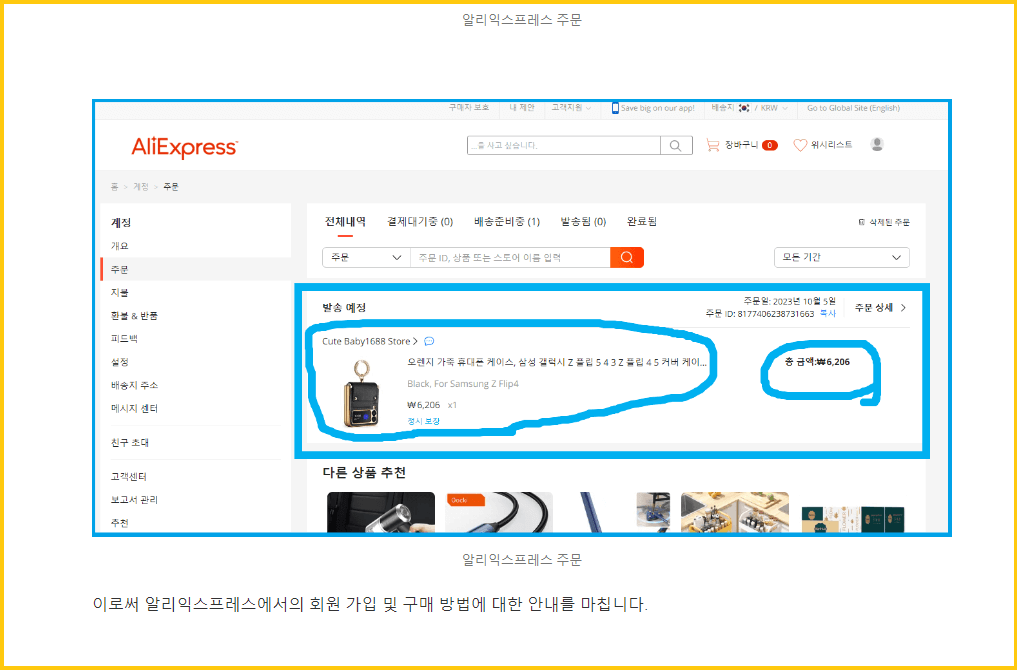Open the 장바구니 shopping cart icon
This screenshot has height=670, width=1017.
[x=712, y=144]
